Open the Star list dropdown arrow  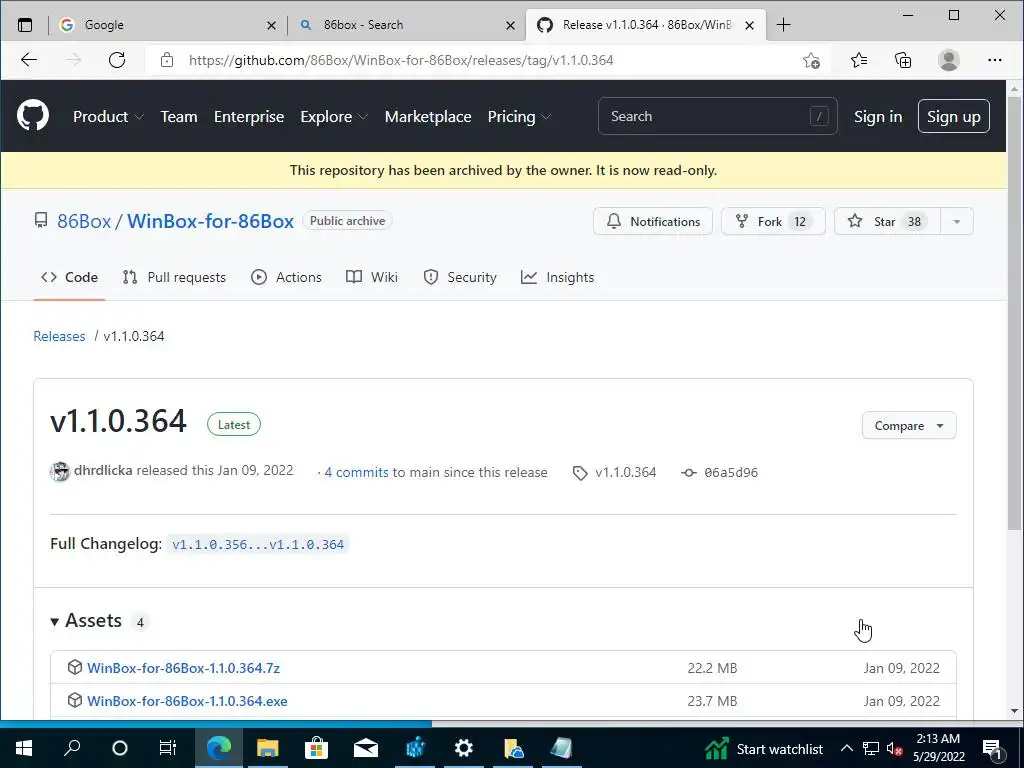(957, 221)
